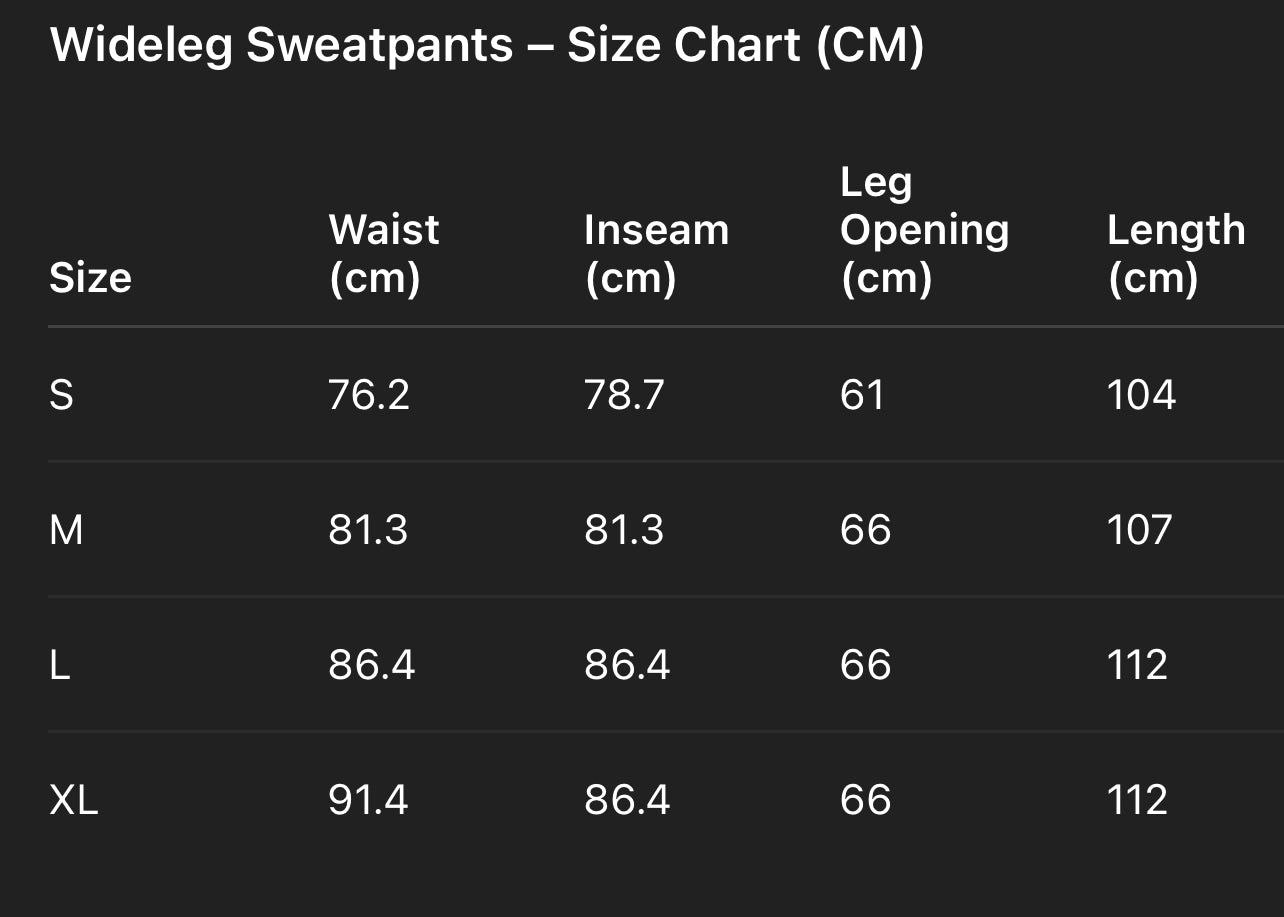Click the Leg Opening (cm) column header
The width and height of the screenshot is (1284, 917).
[924, 230]
